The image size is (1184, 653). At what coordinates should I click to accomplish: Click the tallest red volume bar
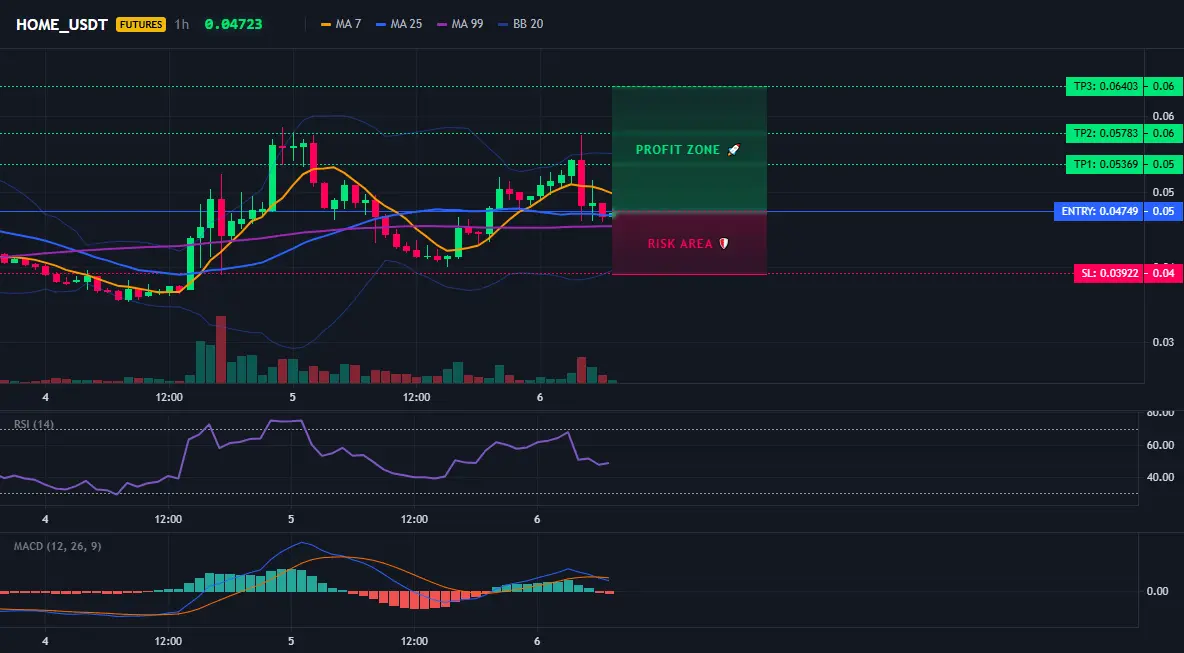pyautogui.click(x=220, y=350)
